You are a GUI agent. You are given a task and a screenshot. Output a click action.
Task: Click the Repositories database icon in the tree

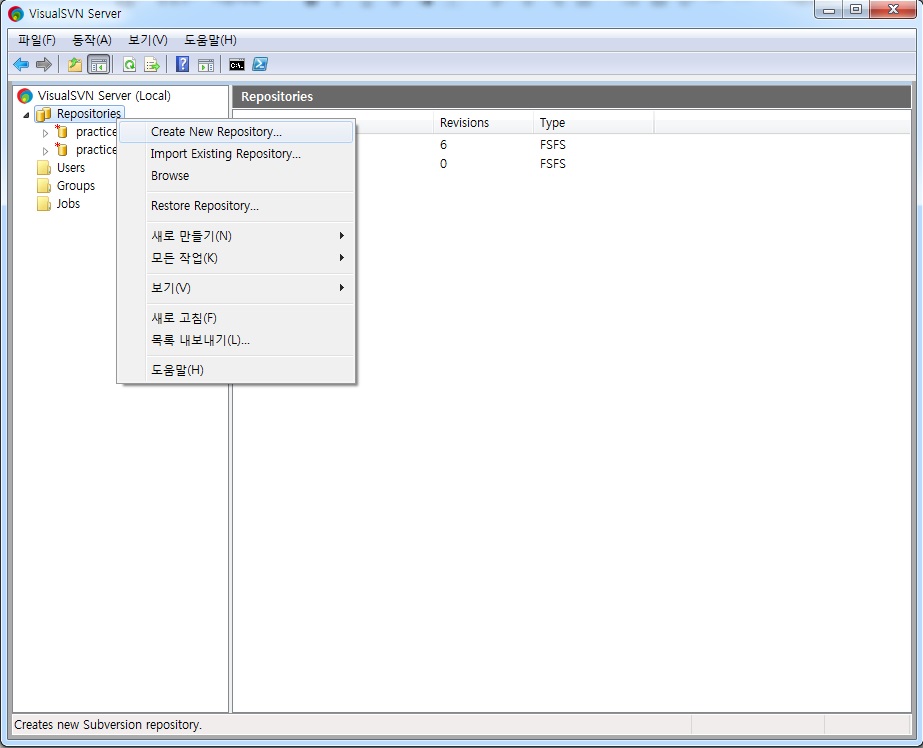pos(44,114)
